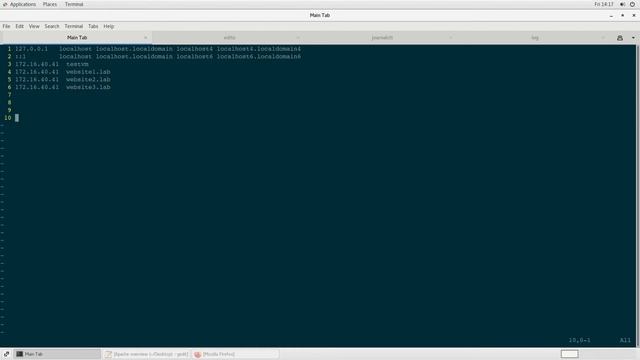Viewport: 640px width, 360px height.
Task: Open the Places menu in top panel
Action: pyautogui.click(x=50, y=4)
